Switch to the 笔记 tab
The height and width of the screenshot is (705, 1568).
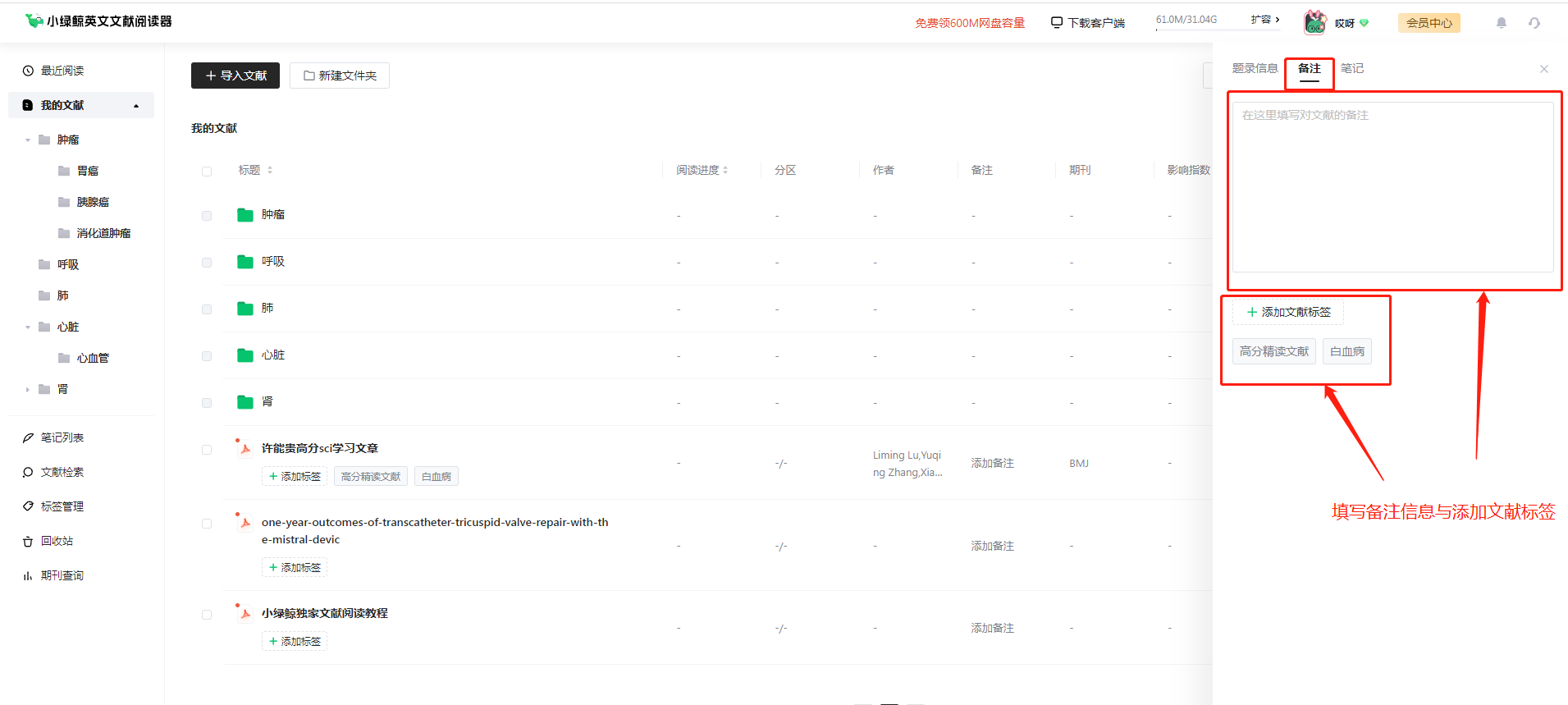pos(1352,68)
